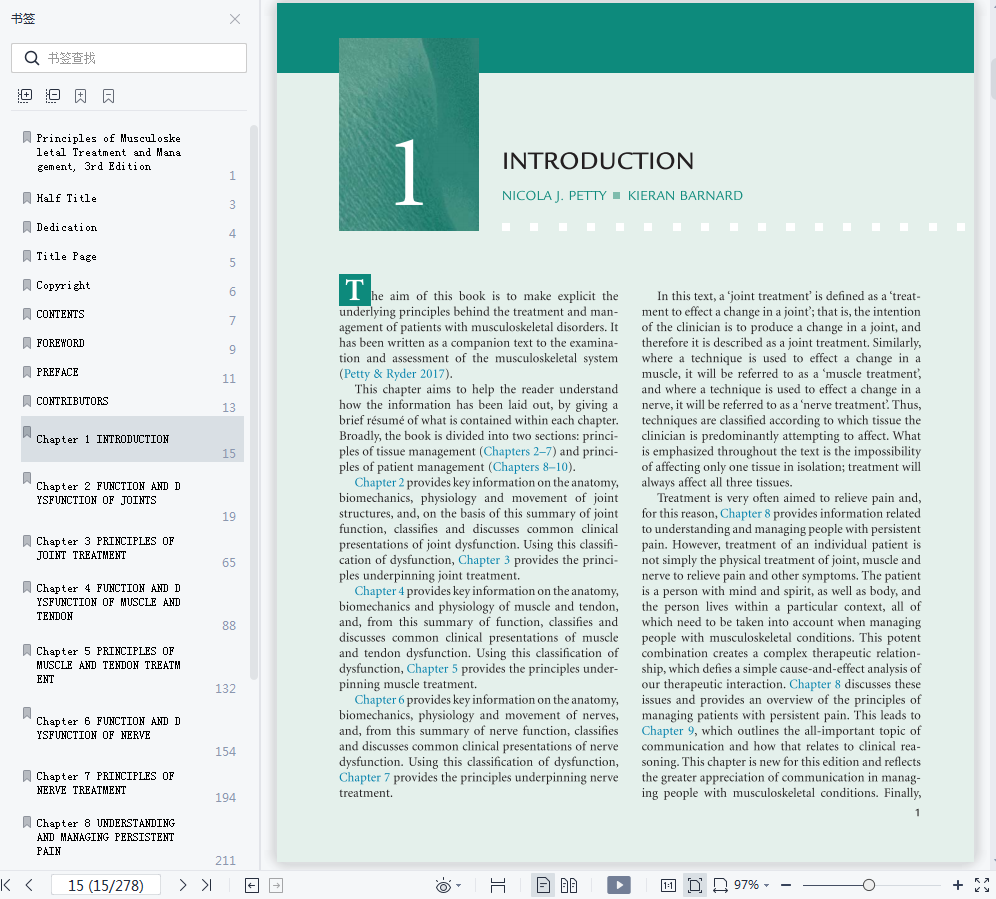Go back to previous view icon

click(252, 885)
